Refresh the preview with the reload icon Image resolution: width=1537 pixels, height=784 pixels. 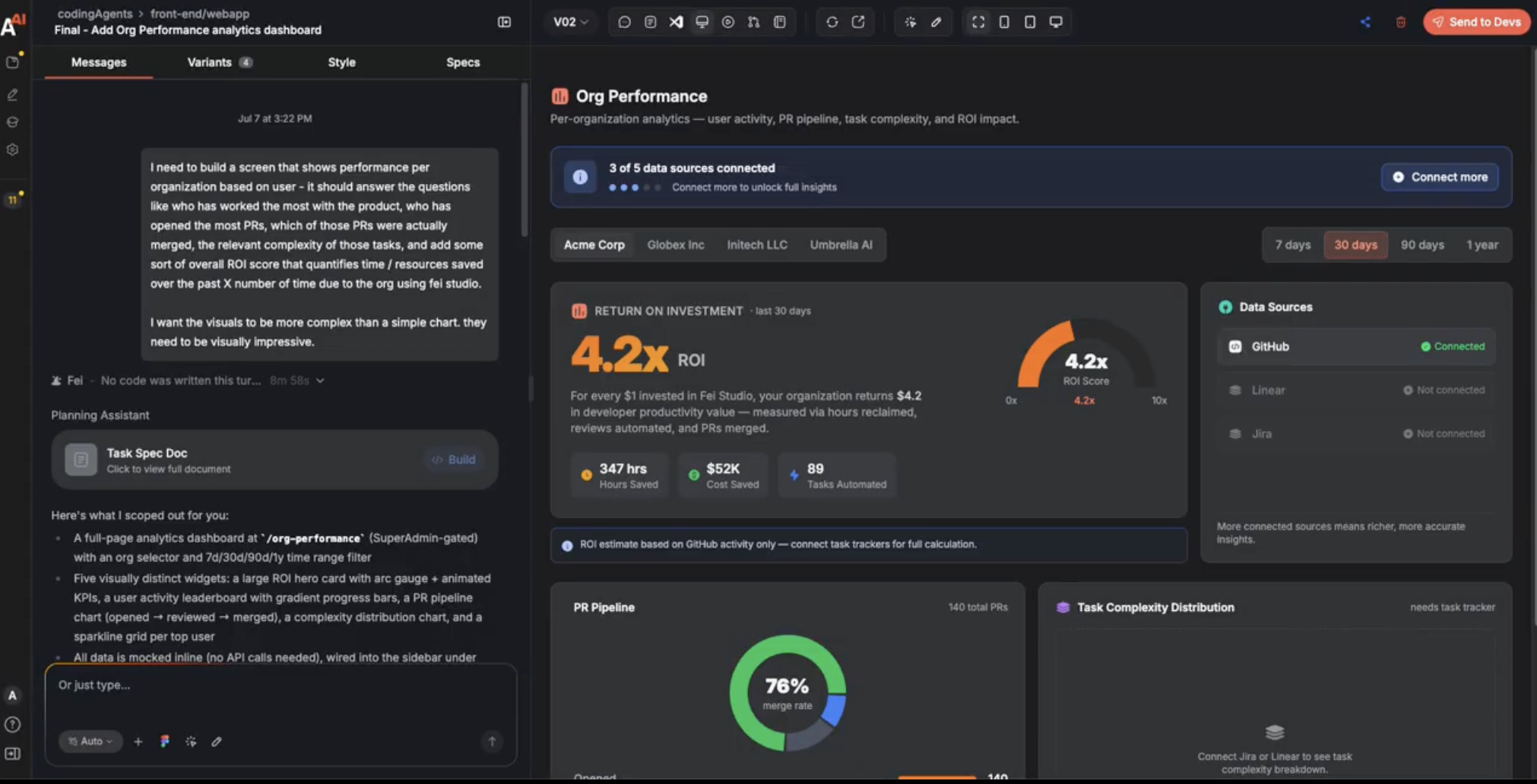coord(832,22)
